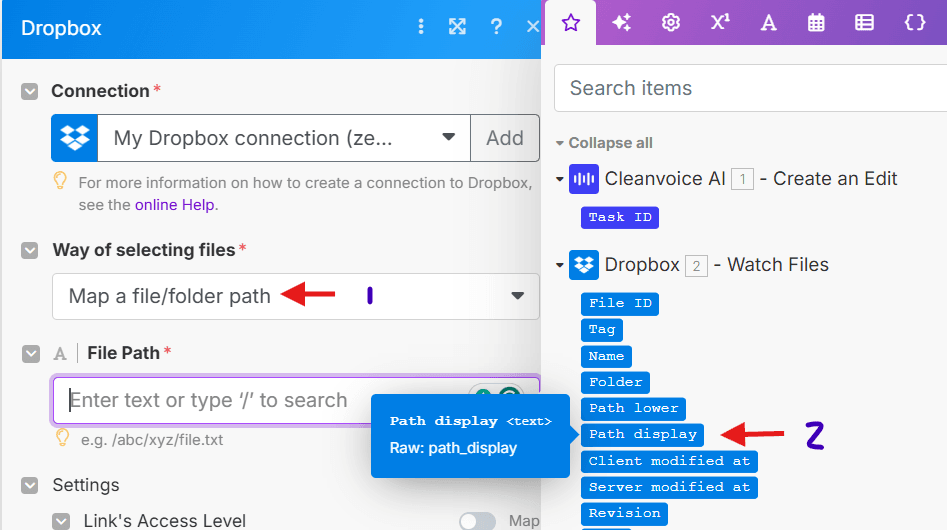This screenshot has width=947, height=530.
Task: Open the online Help link
Action: 175,205
